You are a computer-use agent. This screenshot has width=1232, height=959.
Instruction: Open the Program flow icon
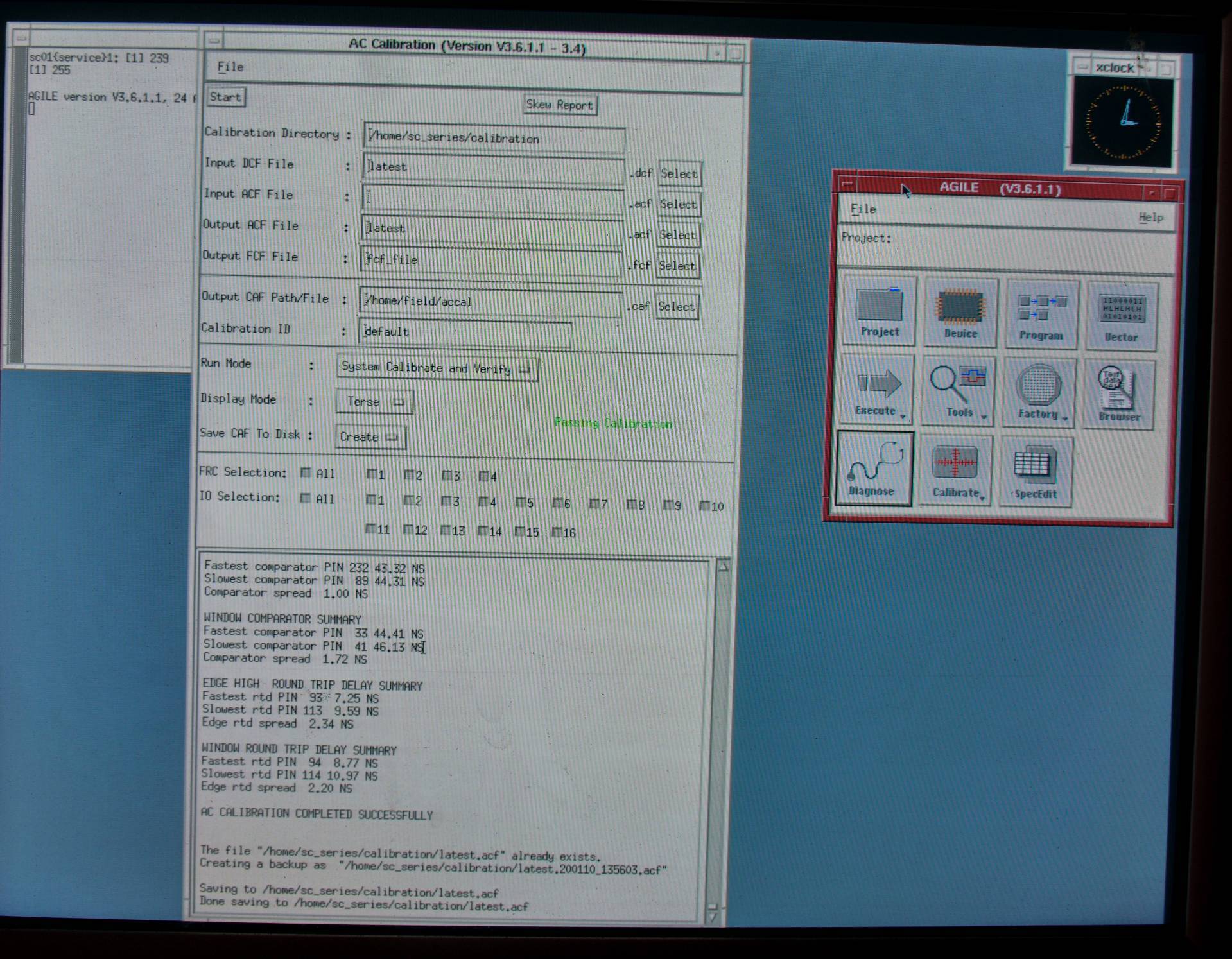click(1041, 315)
